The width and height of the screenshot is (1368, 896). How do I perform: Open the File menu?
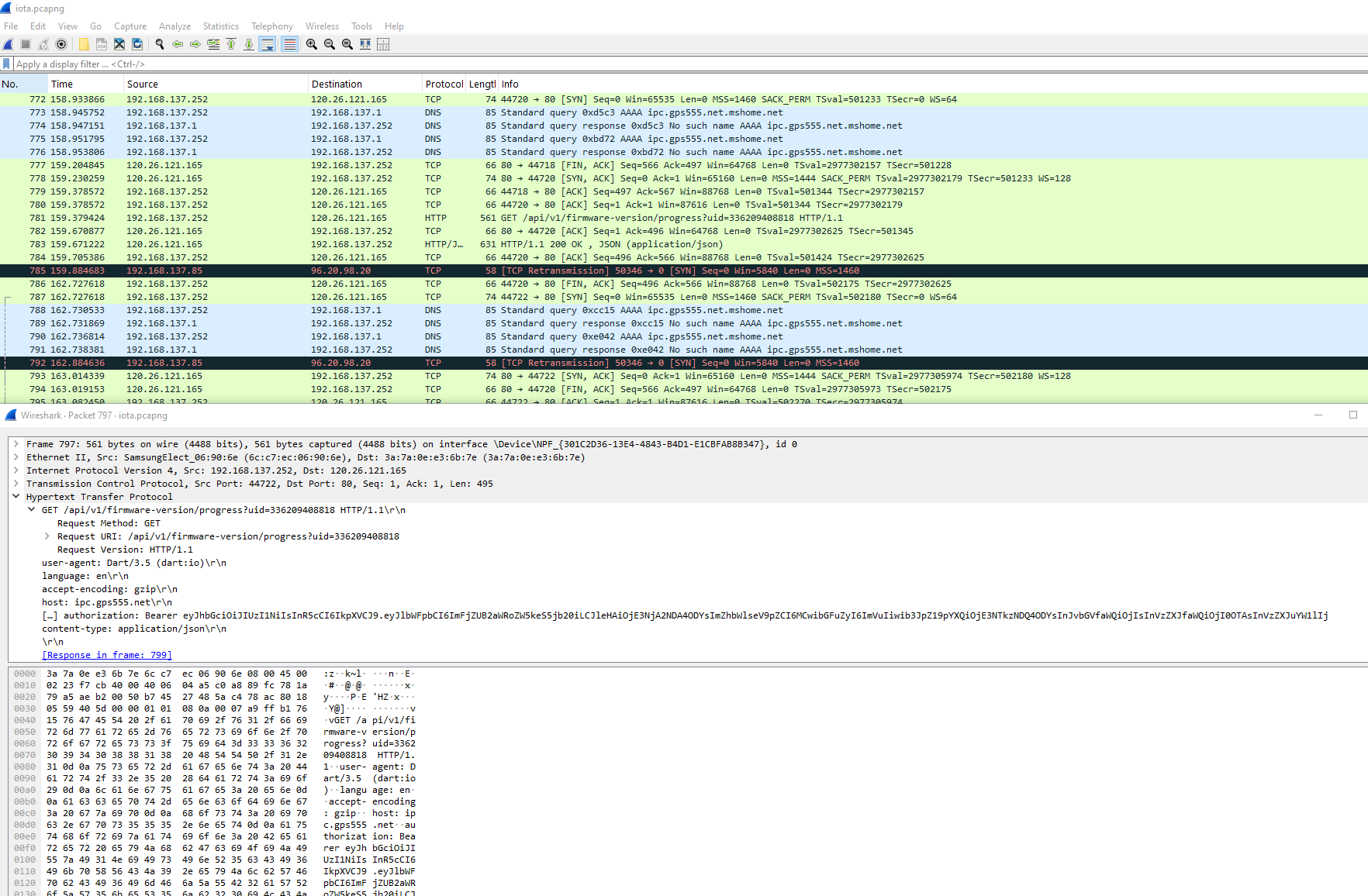[11, 26]
